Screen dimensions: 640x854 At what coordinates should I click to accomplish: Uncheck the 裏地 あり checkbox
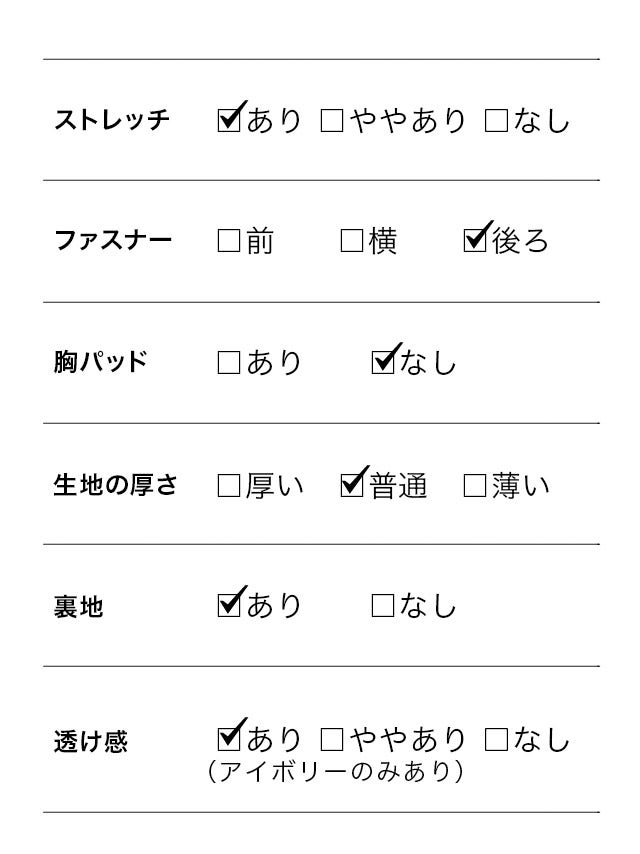point(228,605)
